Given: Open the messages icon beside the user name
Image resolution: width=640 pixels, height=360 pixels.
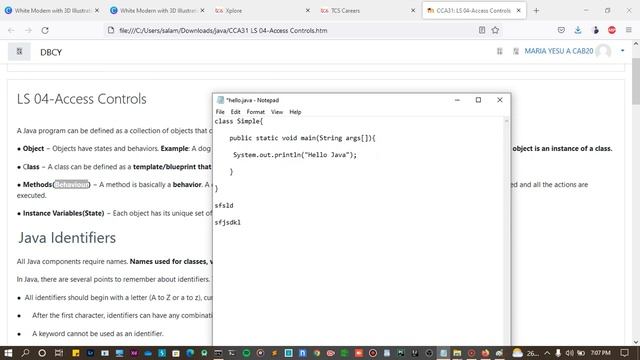Looking at the screenshot, I should tap(516, 51).
